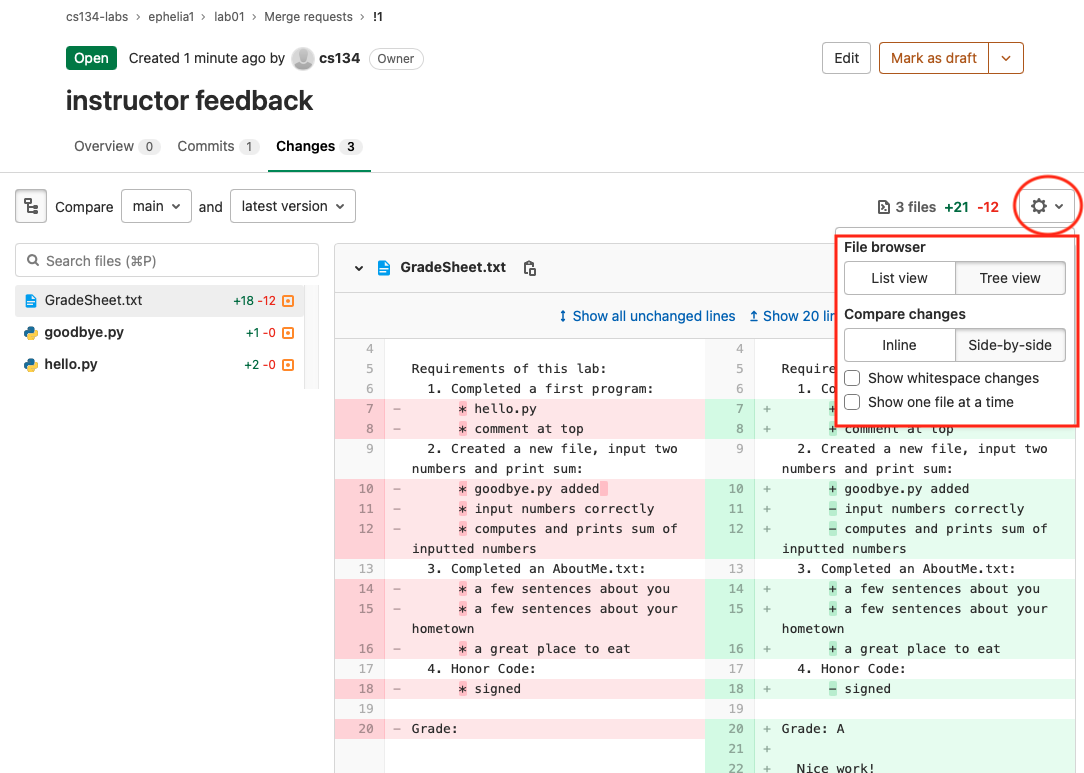The width and height of the screenshot is (1084, 773).
Task: Enable Show whitespace changes
Action: pyautogui.click(x=852, y=378)
